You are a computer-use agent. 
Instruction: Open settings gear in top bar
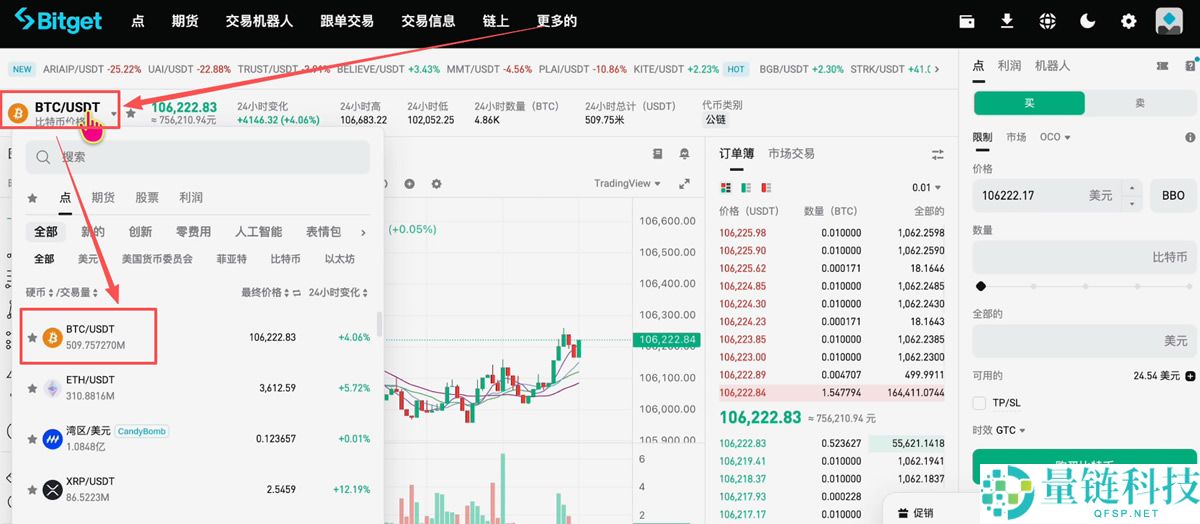(1129, 21)
